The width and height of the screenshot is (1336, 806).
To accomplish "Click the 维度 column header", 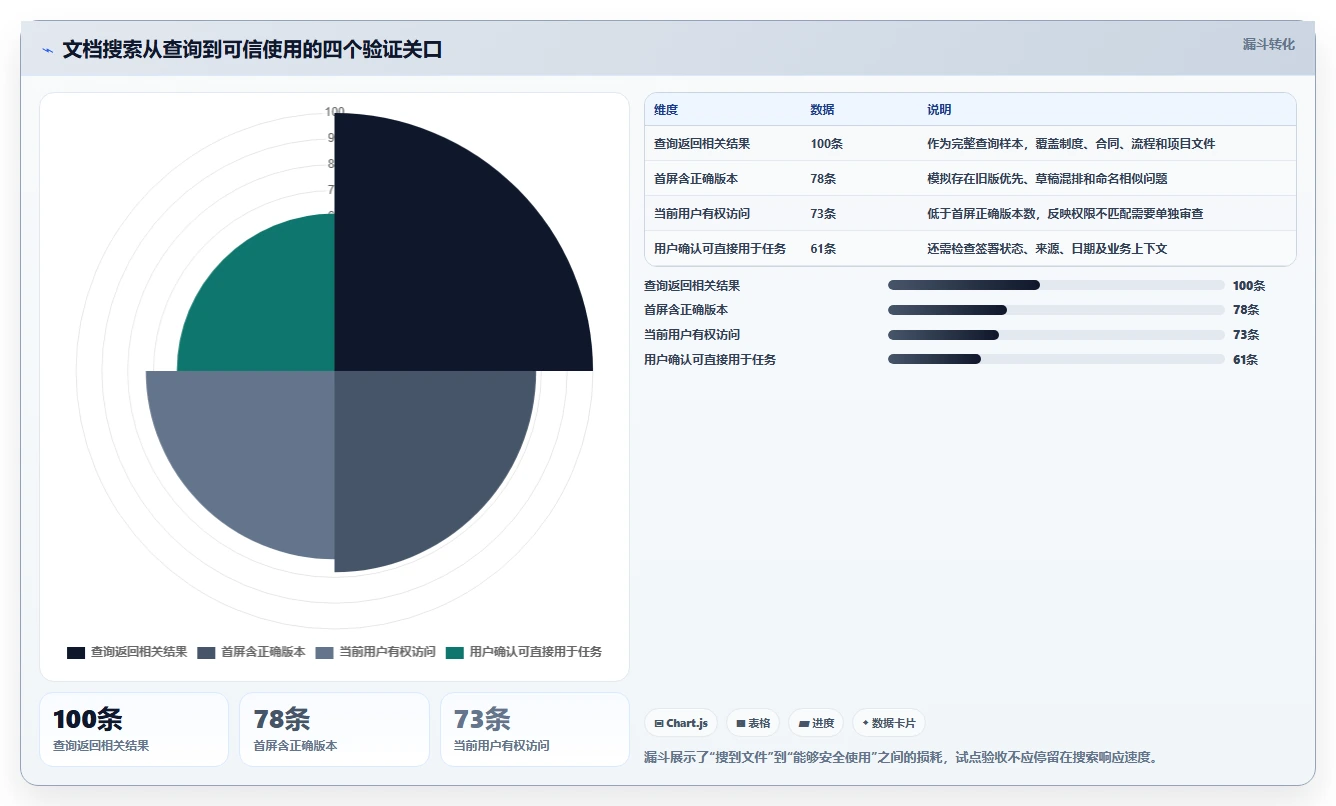I will click(666, 110).
